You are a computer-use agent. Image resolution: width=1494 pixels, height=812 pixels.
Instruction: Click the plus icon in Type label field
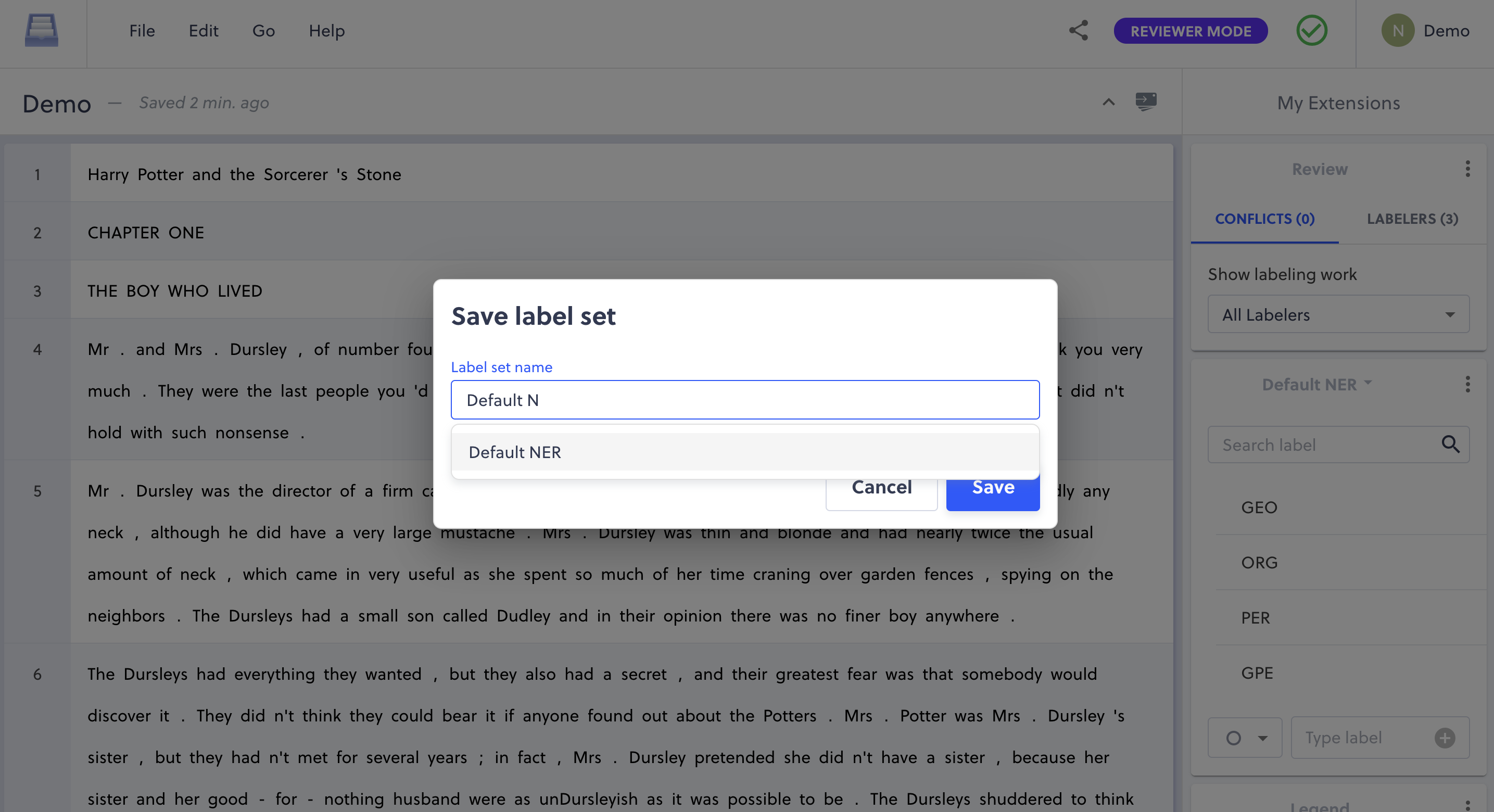click(x=1445, y=738)
